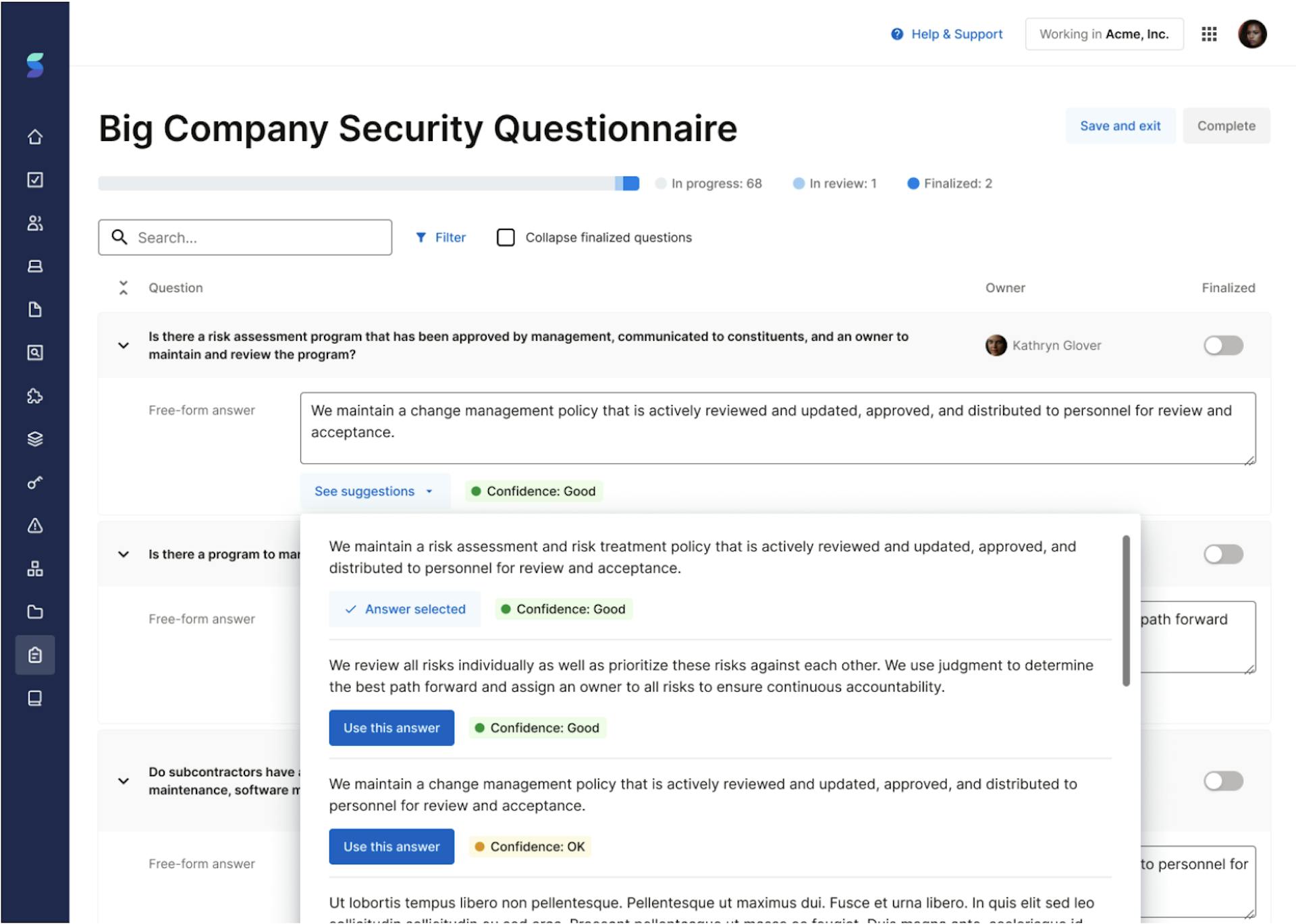
Task: Click inside the Search field
Action: click(x=245, y=237)
